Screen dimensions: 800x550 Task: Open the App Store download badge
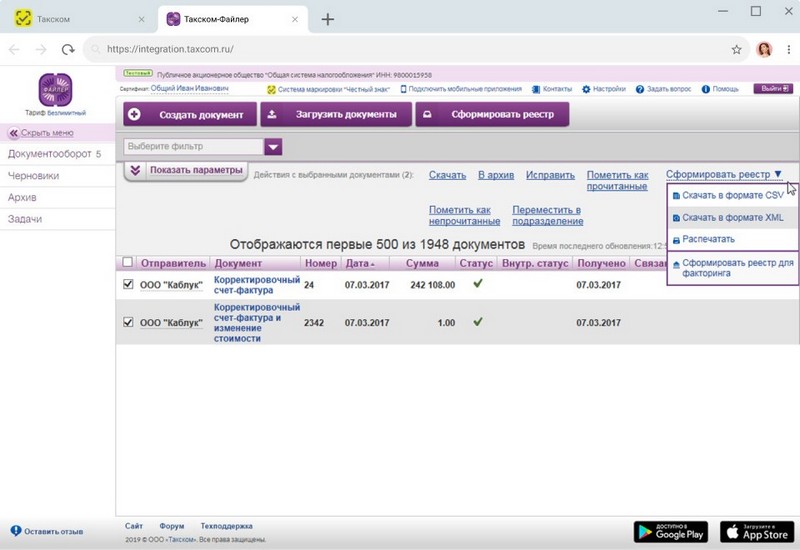click(x=757, y=532)
